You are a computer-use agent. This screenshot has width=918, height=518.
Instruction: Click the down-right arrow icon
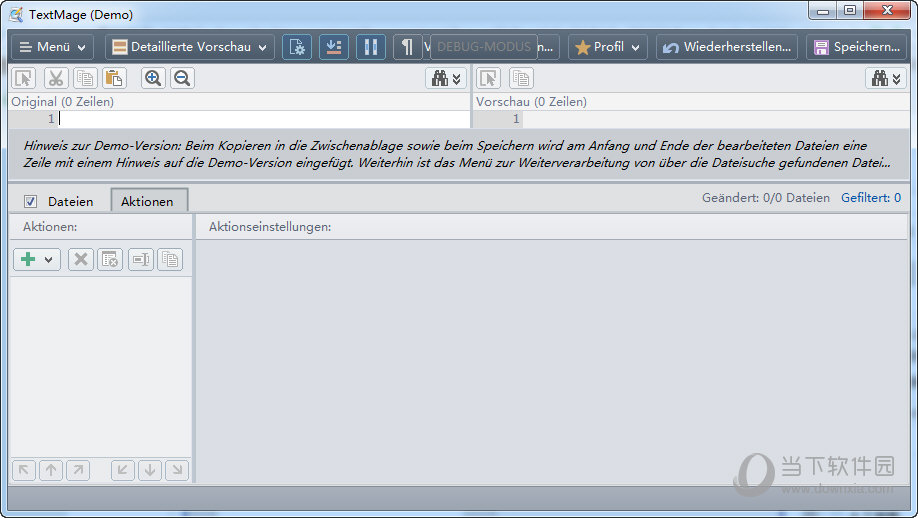click(177, 469)
